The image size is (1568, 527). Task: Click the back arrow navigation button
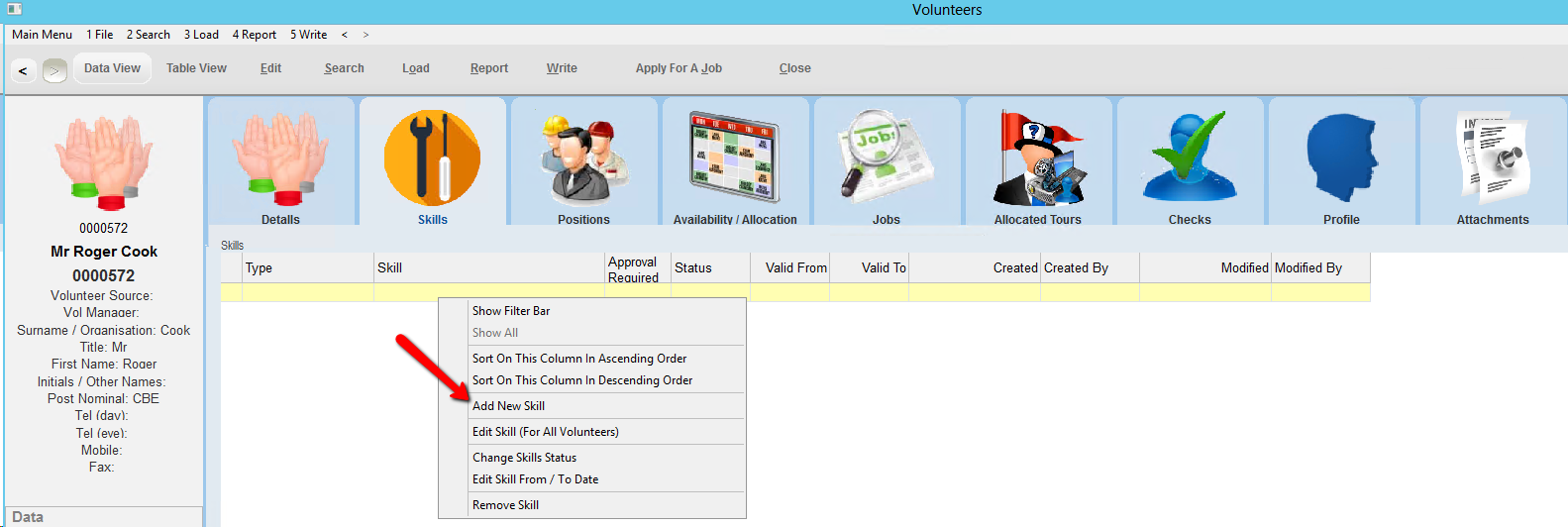(x=23, y=70)
